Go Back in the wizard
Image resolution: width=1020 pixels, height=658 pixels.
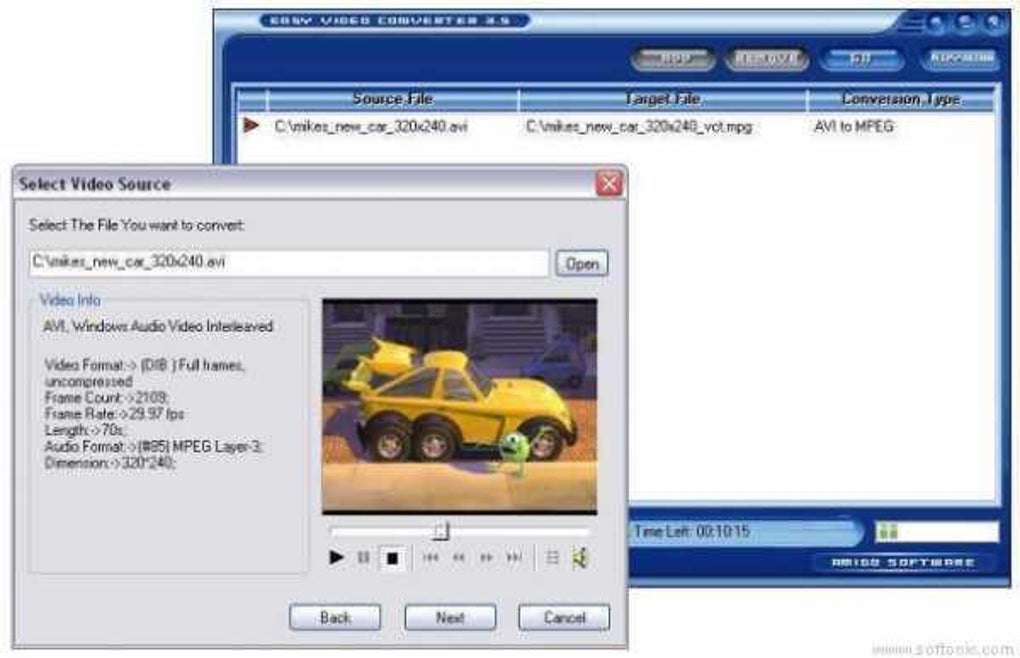(335, 617)
